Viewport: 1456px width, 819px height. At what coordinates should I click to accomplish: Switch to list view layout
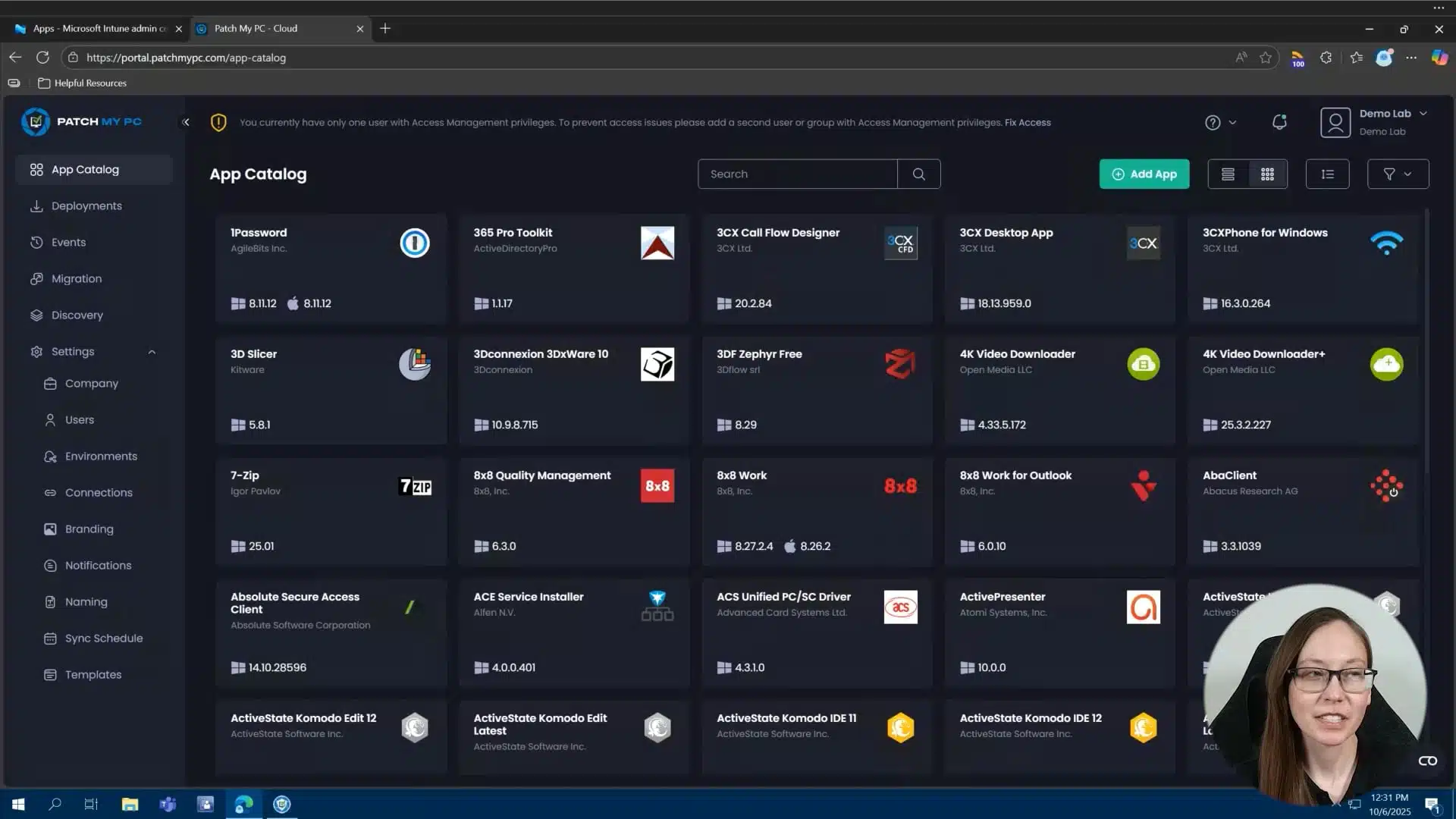1228,174
